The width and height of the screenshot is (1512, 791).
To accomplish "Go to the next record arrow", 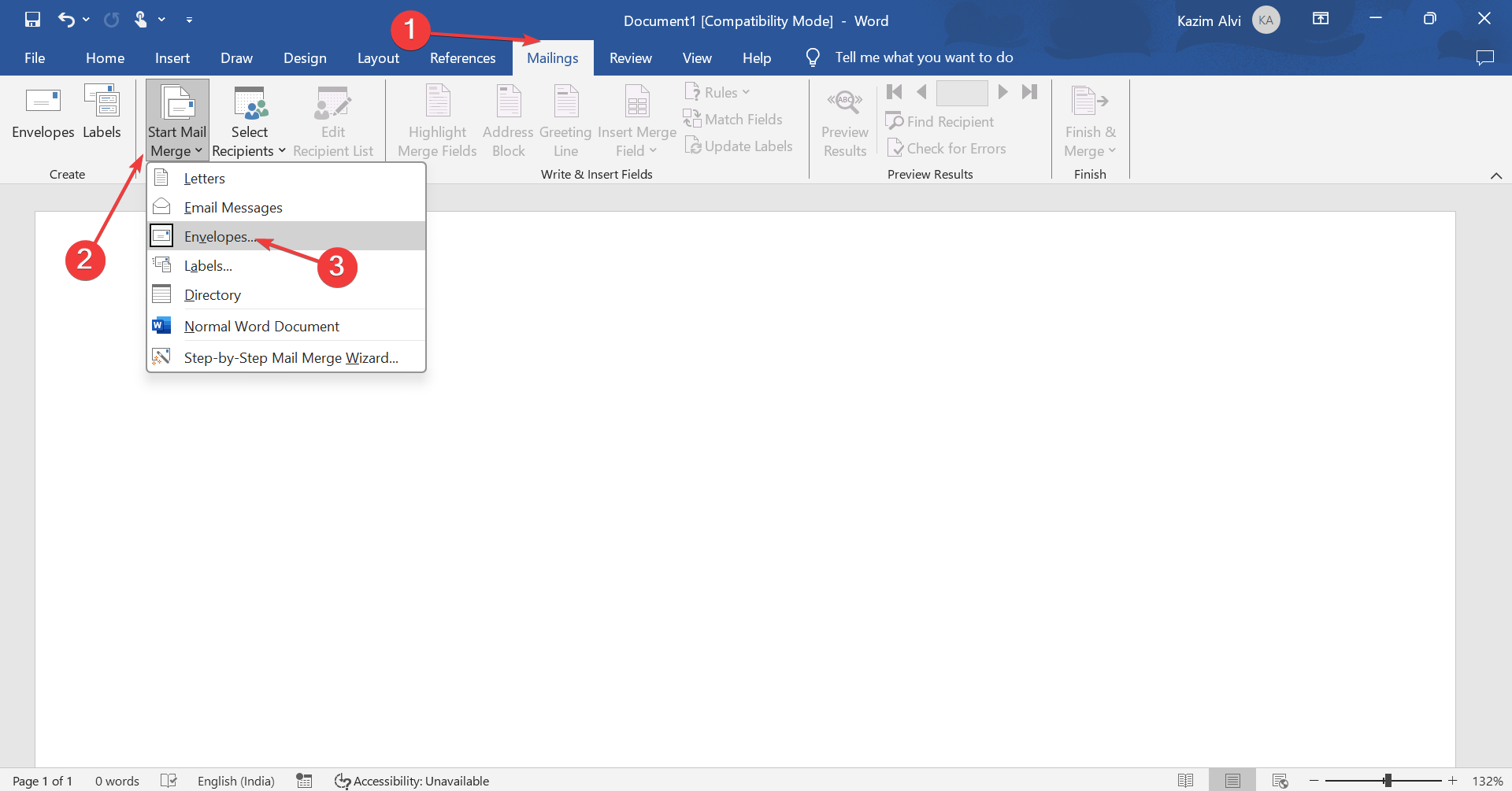I will point(1002,92).
